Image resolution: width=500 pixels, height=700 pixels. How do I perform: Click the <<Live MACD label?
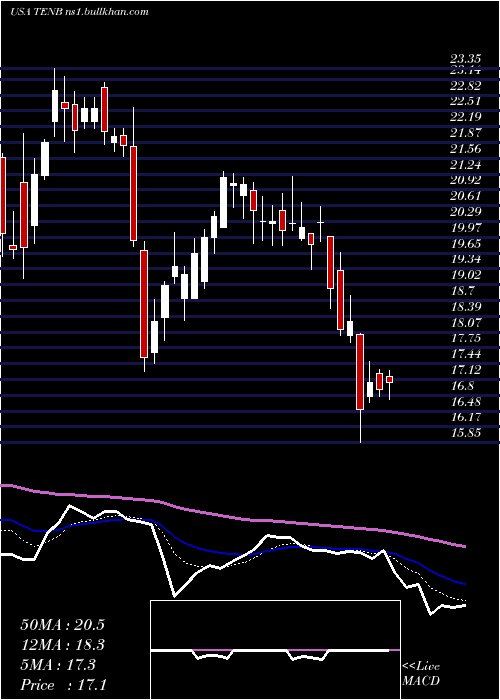421,674
